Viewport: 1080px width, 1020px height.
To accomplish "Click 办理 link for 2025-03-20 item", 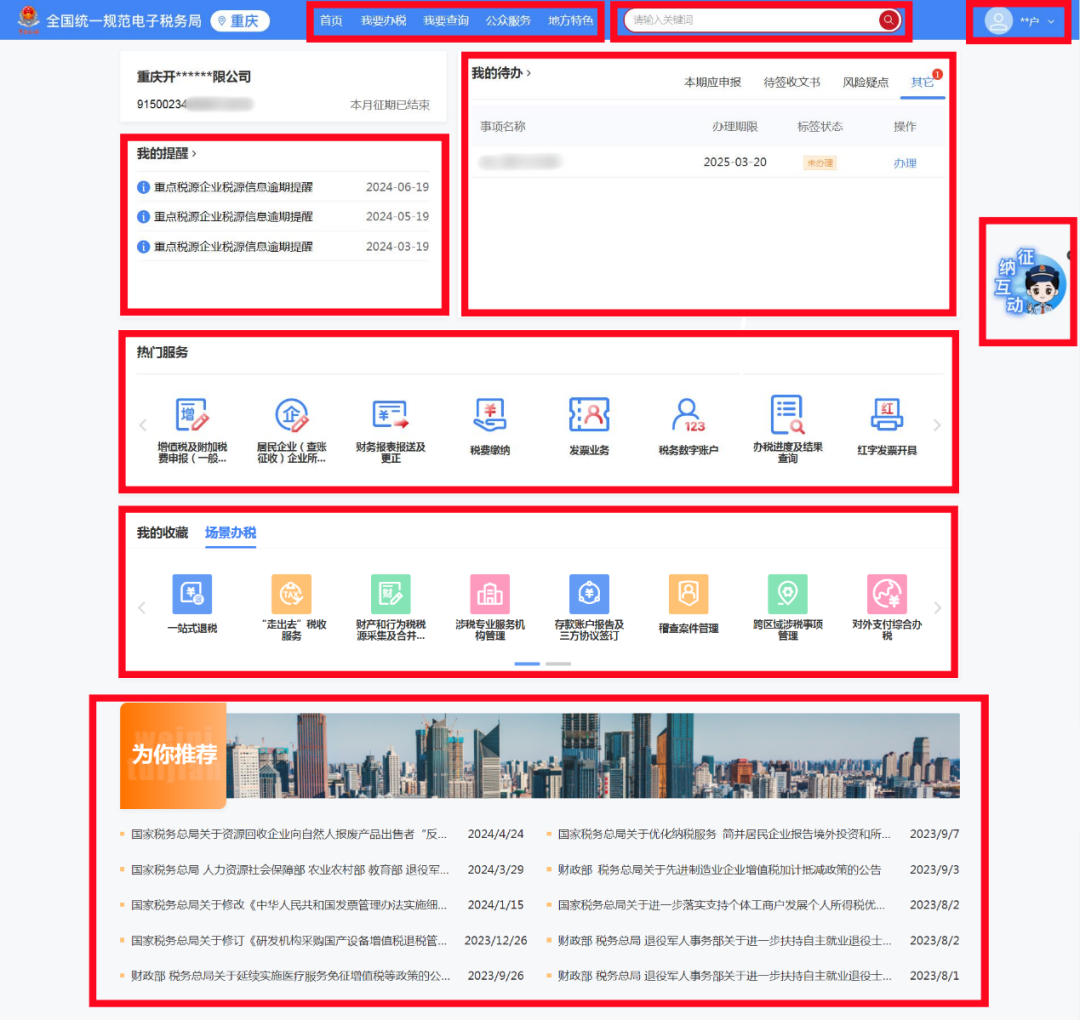I will pyautogui.click(x=905, y=163).
